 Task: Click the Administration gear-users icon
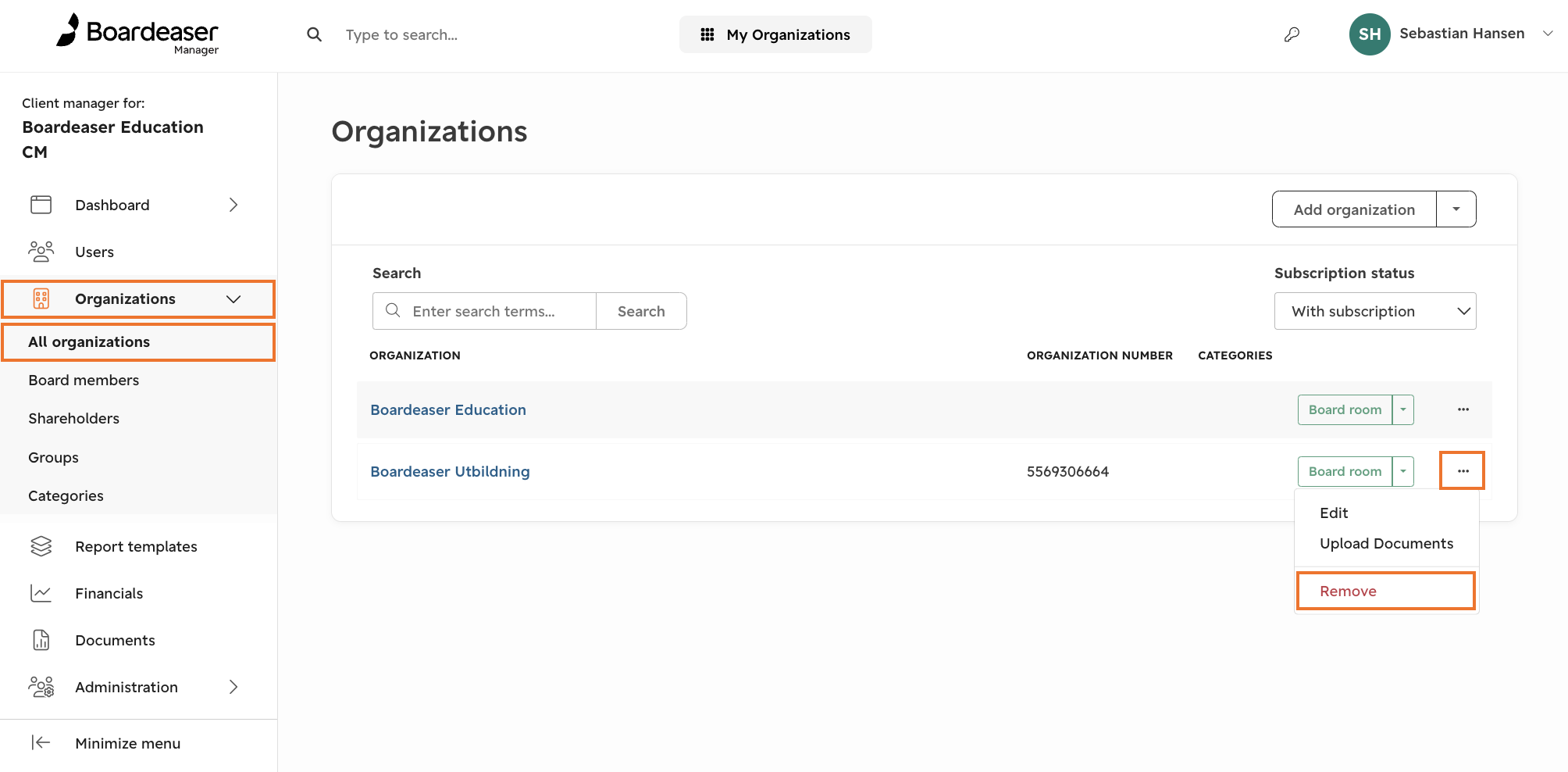tap(41, 687)
